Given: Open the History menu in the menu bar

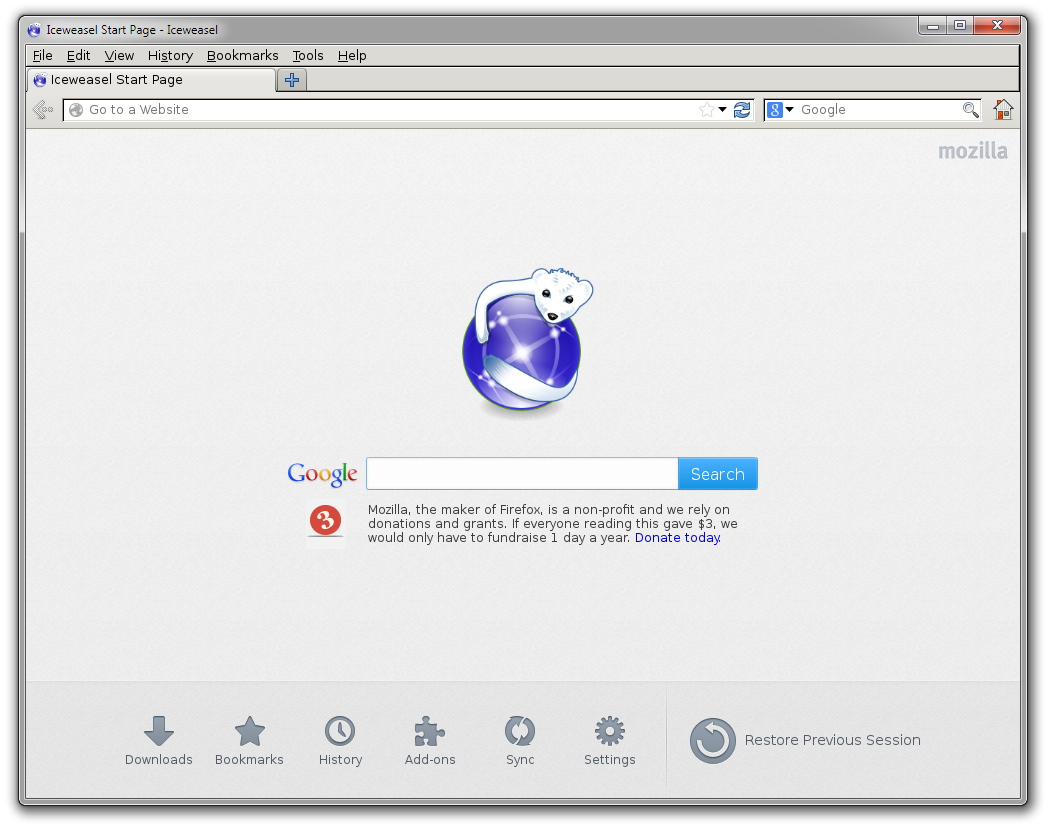Looking at the screenshot, I should 170,55.
